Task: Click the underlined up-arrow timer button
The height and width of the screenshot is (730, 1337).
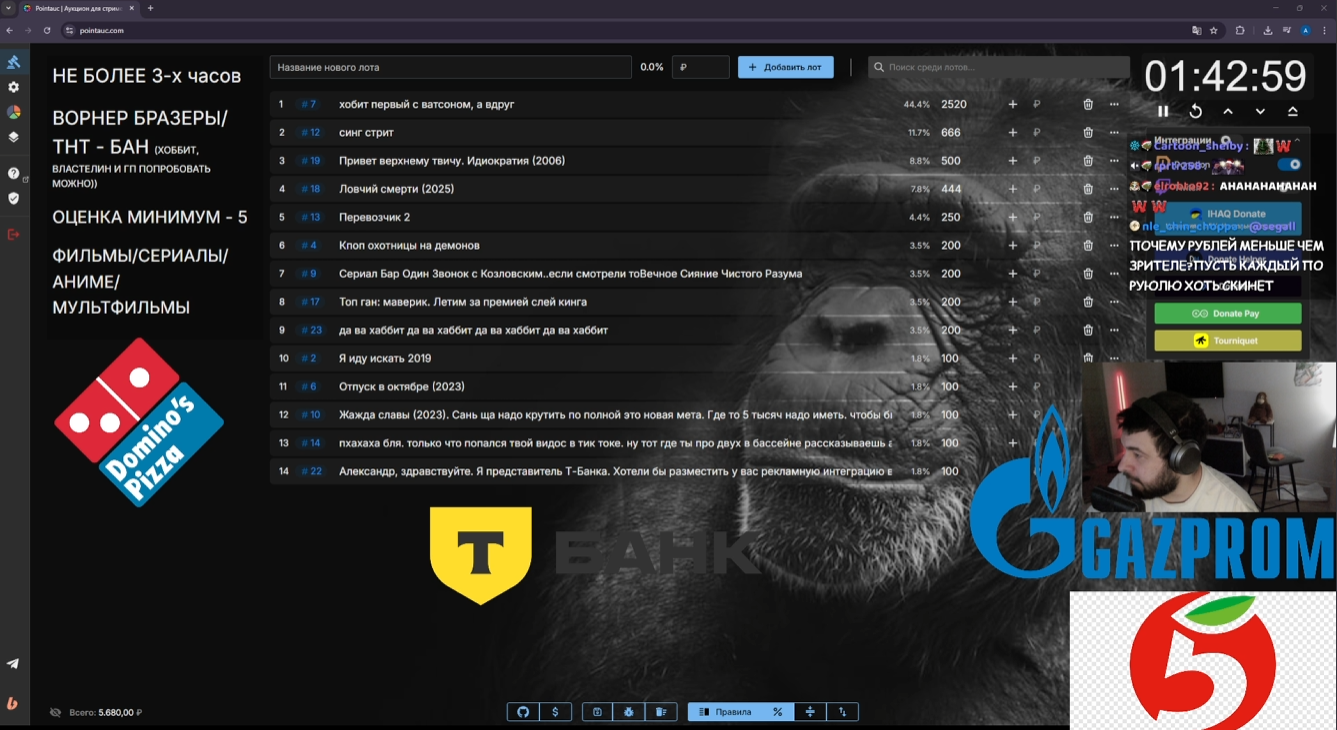Action: coord(1292,111)
